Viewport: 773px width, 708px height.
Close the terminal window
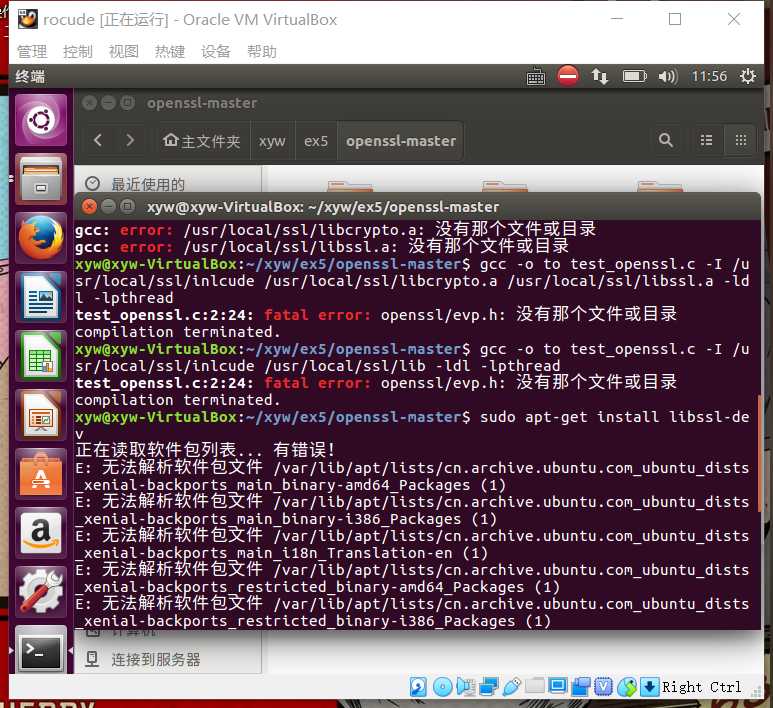tap(89, 206)
